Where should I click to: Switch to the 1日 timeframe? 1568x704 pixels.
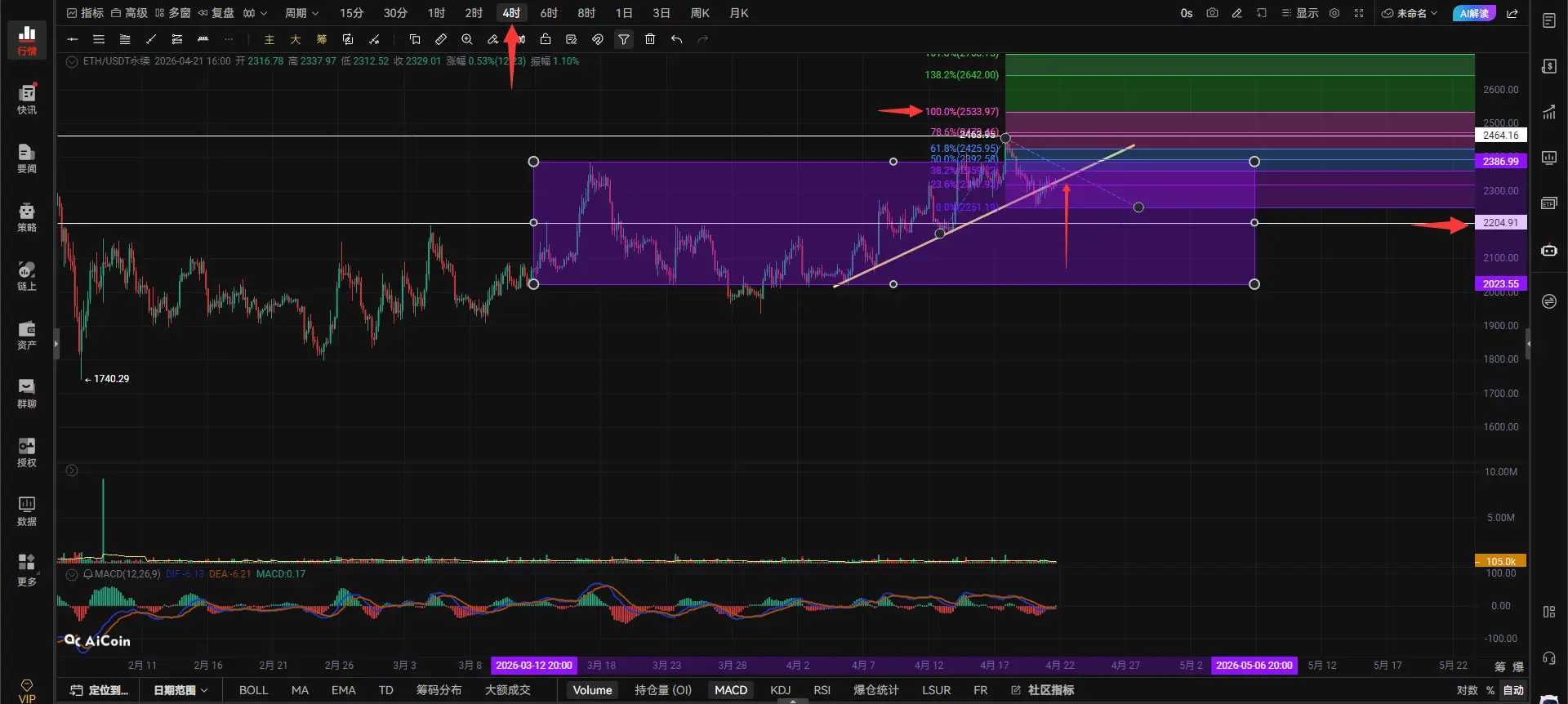point(624,13)
